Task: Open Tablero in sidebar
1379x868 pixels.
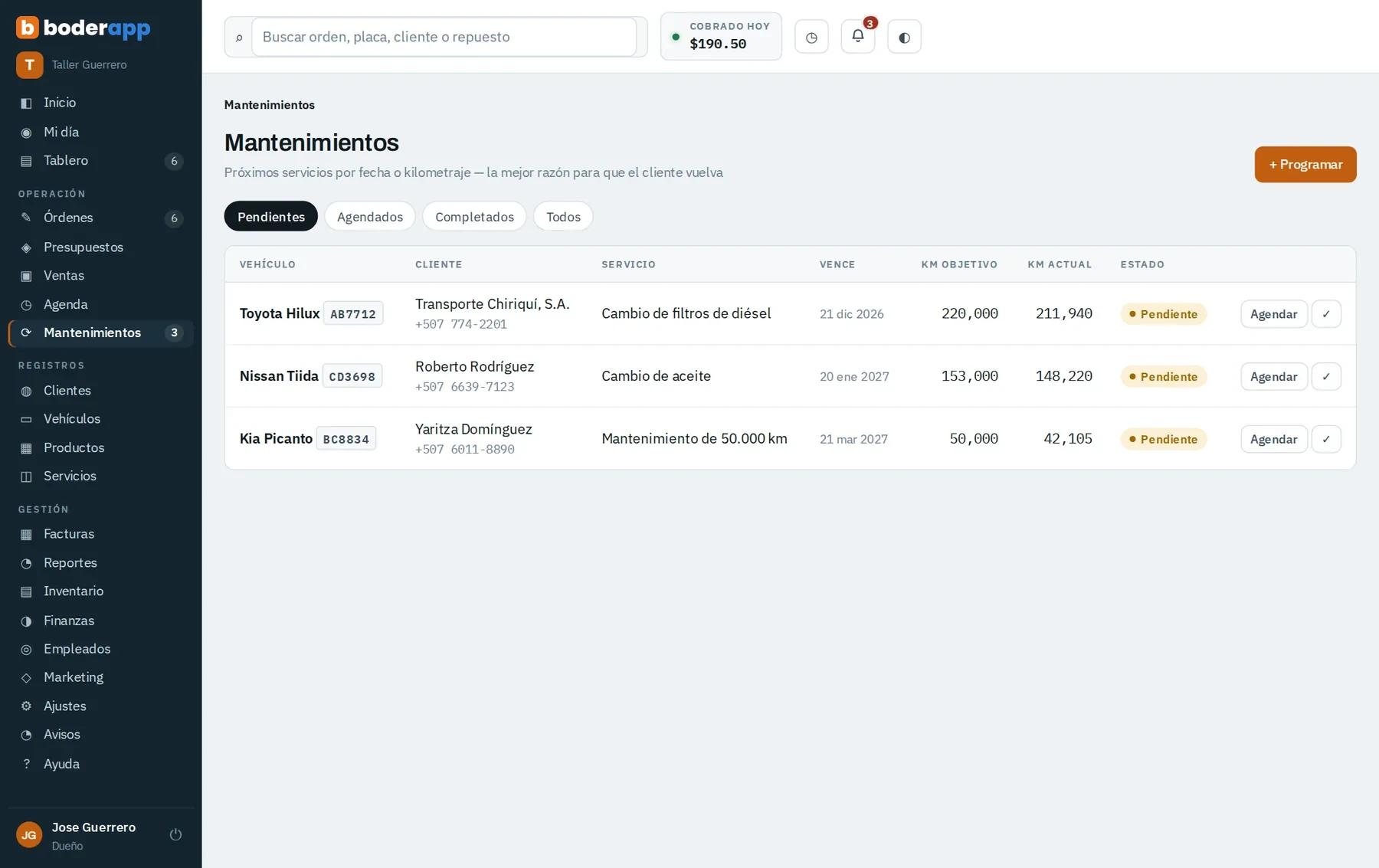Action: pyautogui.click(x=100, y=161)
